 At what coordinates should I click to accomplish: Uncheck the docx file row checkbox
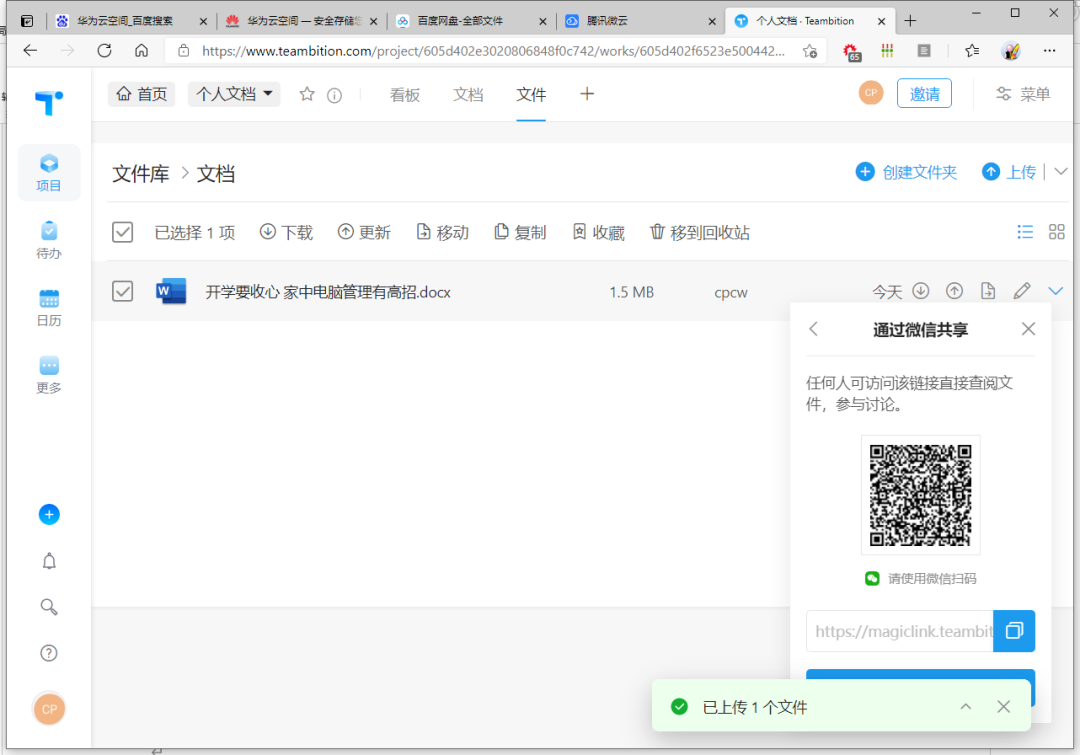tap(123, 291)
